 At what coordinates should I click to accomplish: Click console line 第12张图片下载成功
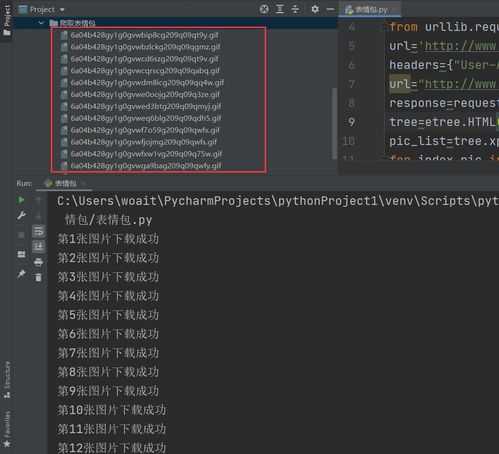pyautogui.click(x=112, y=447)
